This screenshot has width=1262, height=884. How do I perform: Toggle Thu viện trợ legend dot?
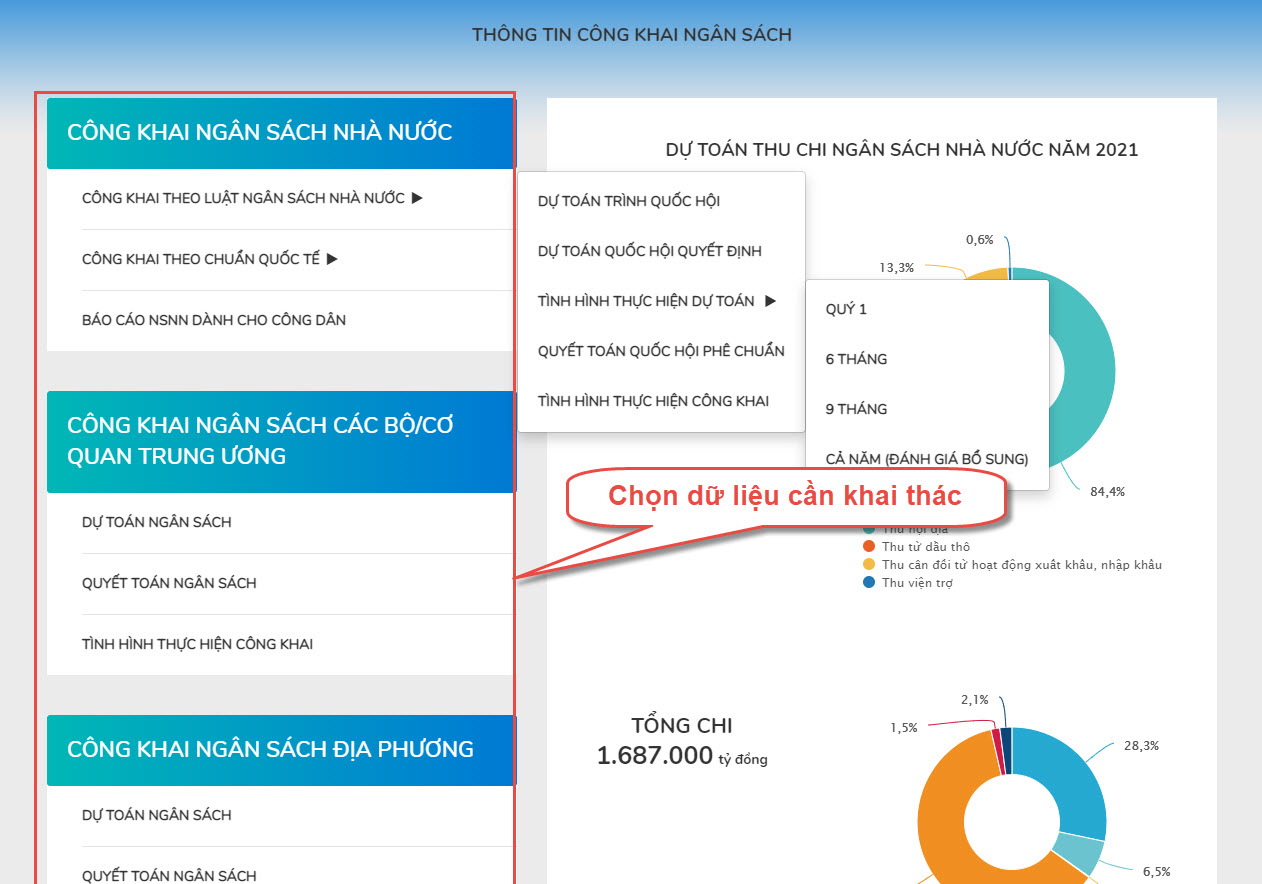click(x=868, y=582)
